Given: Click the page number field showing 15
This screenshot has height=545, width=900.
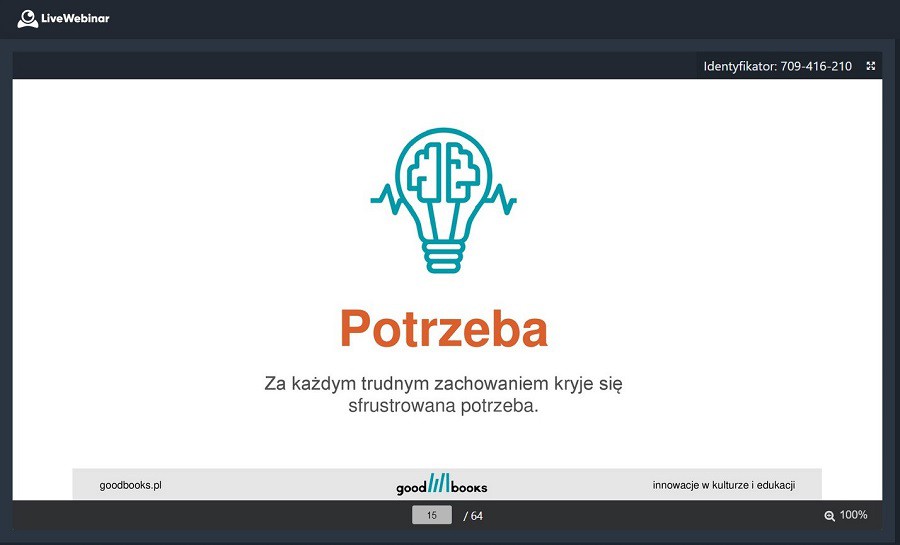Looking at the screenshot, I should pyautogui.click(x=432, y=515).
